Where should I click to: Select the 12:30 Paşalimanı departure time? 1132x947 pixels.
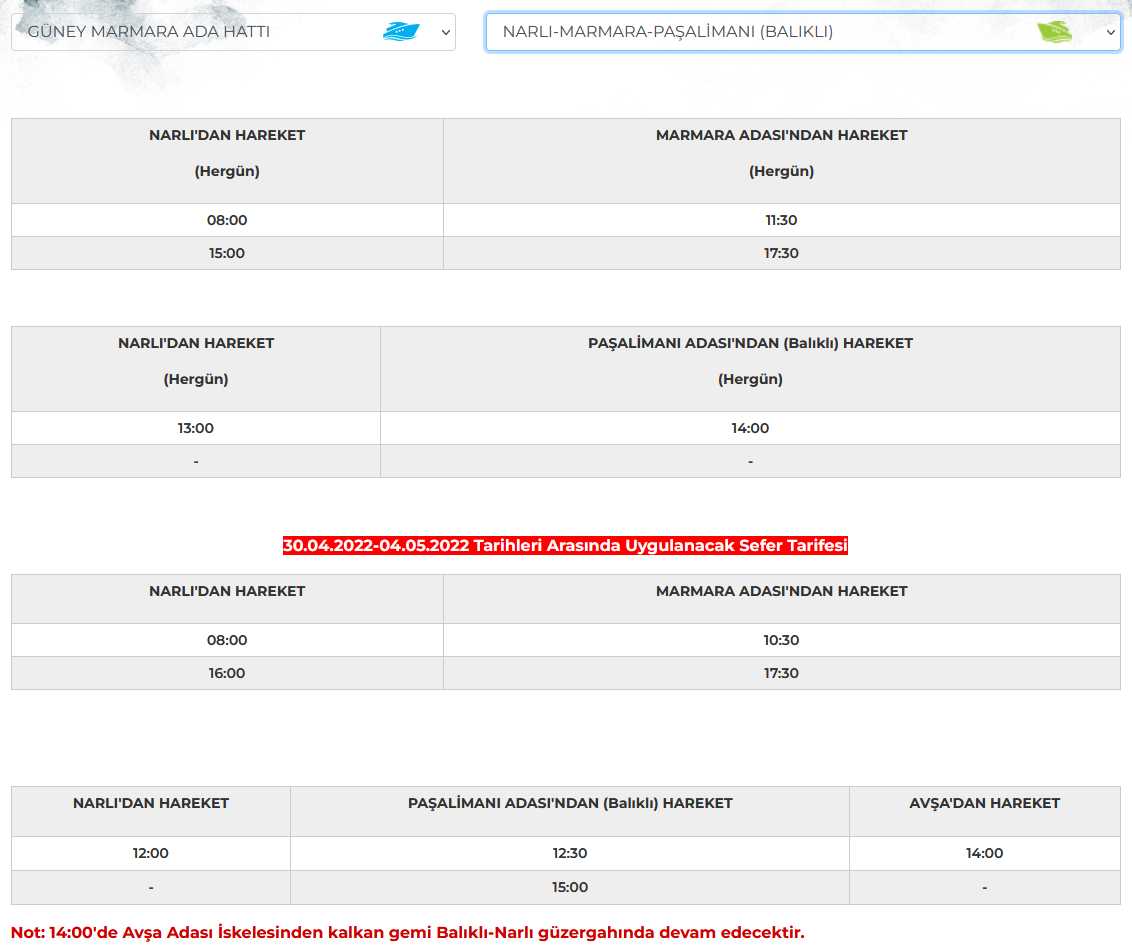point(570,853)
